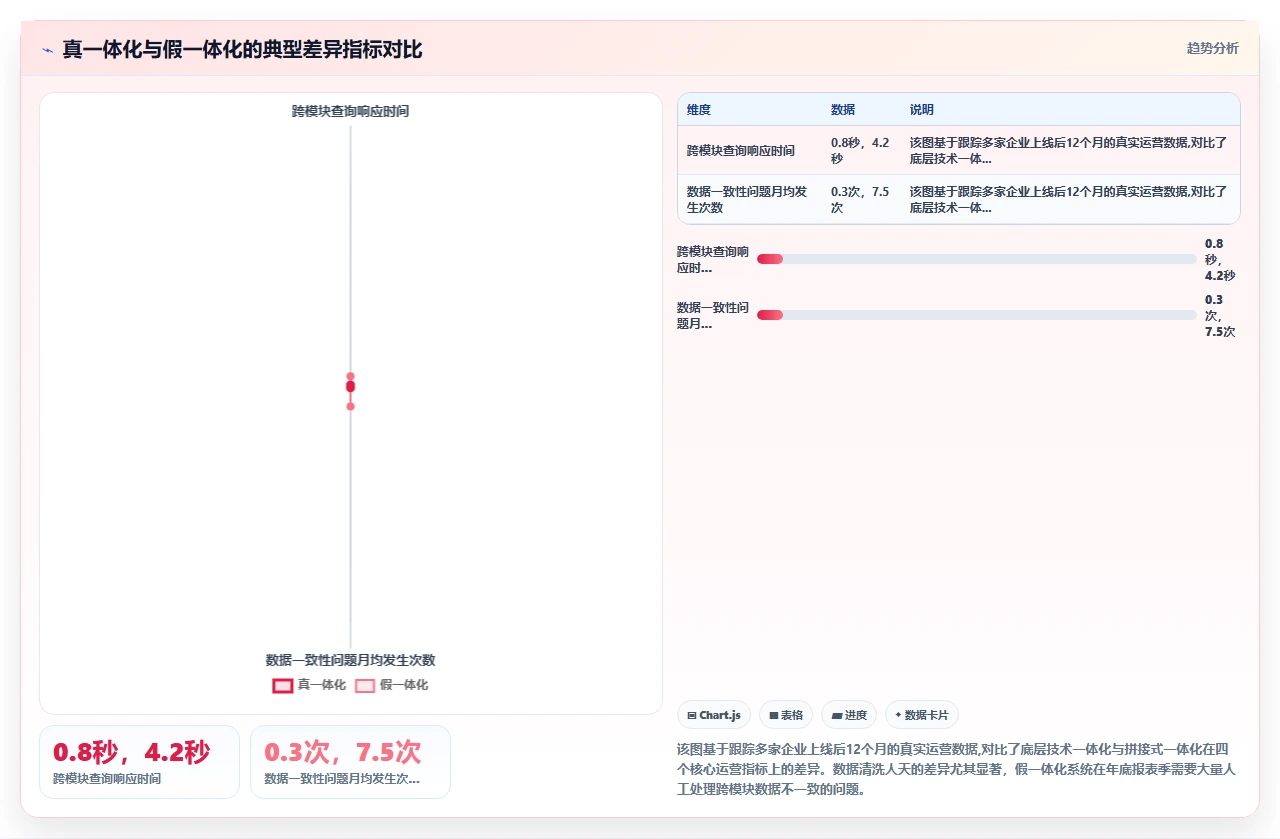Click the 说明 column header

[922, 110]
